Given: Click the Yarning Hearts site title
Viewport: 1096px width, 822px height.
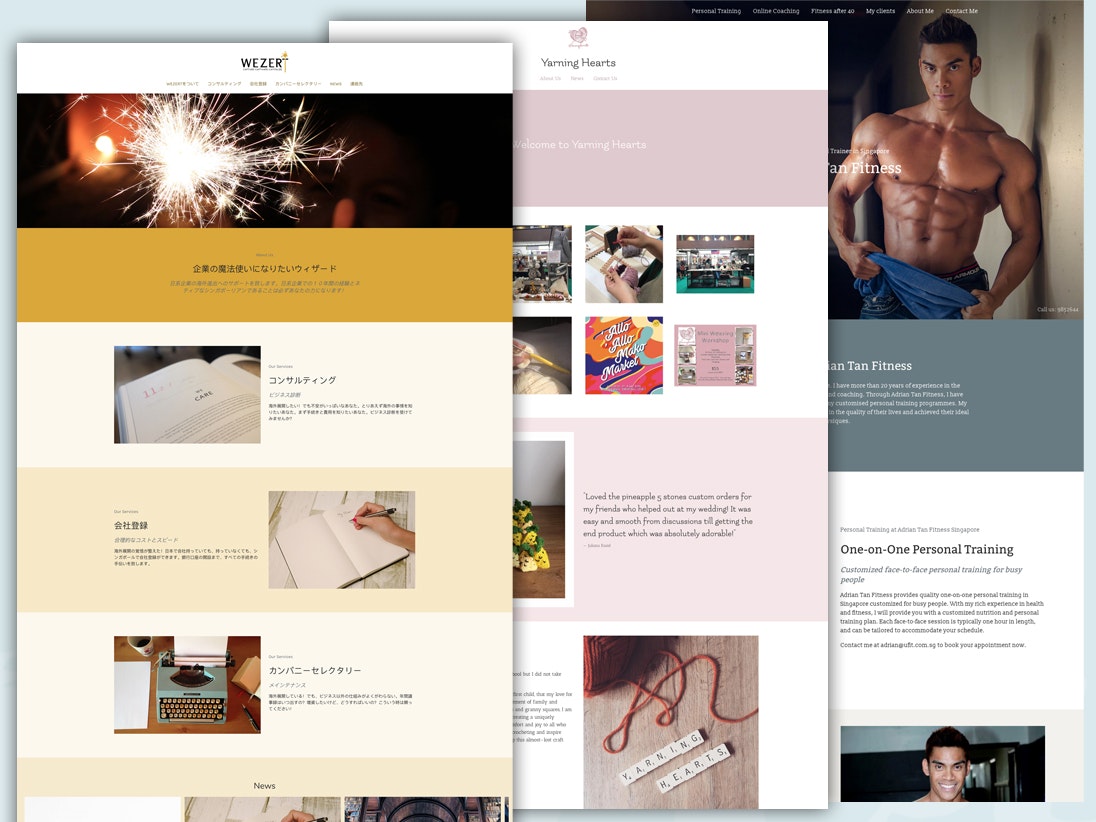Looking at the screenshot, I should tap(578, 63).
